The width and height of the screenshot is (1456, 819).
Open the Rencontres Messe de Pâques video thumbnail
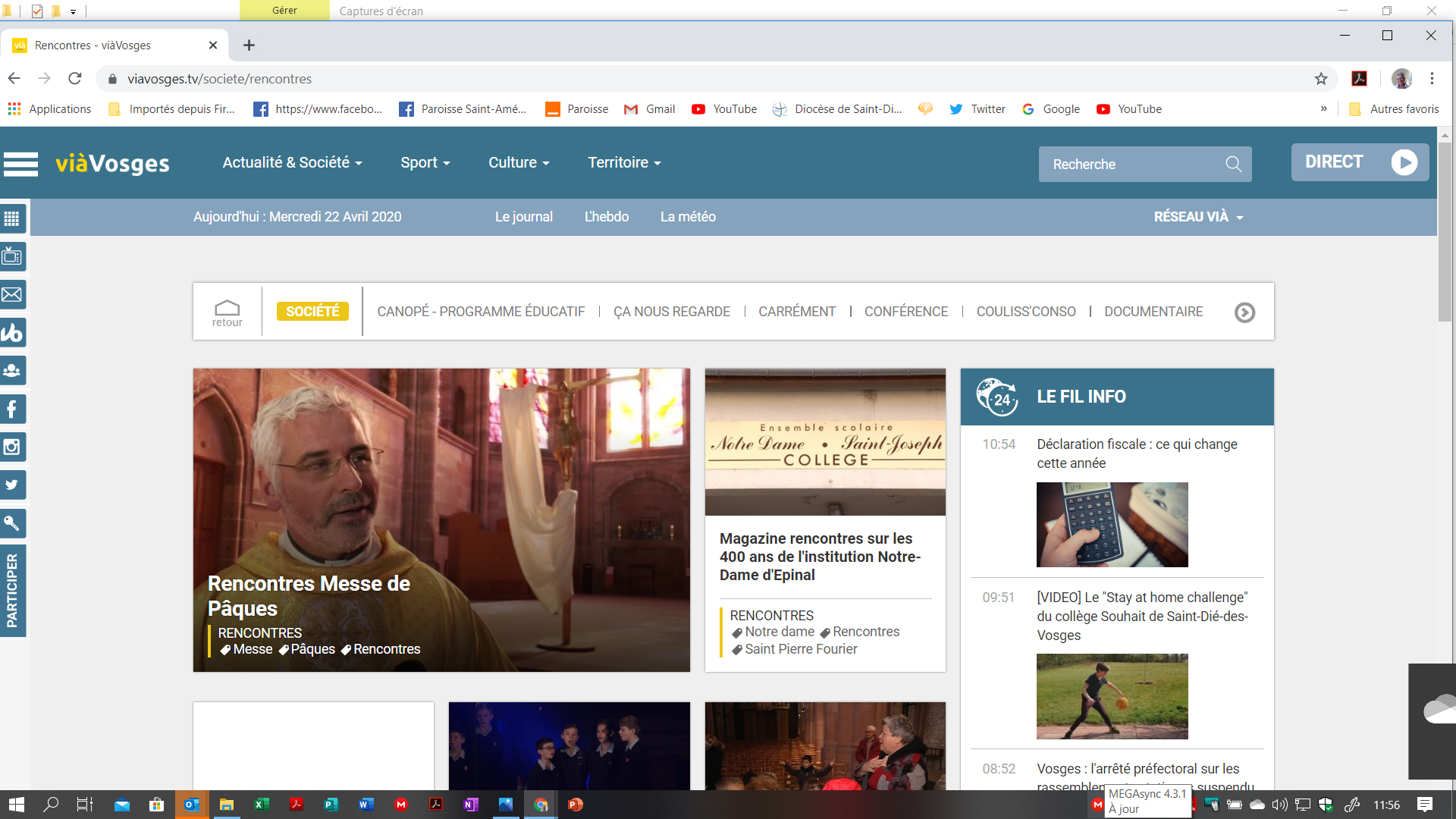click(441, 519)
